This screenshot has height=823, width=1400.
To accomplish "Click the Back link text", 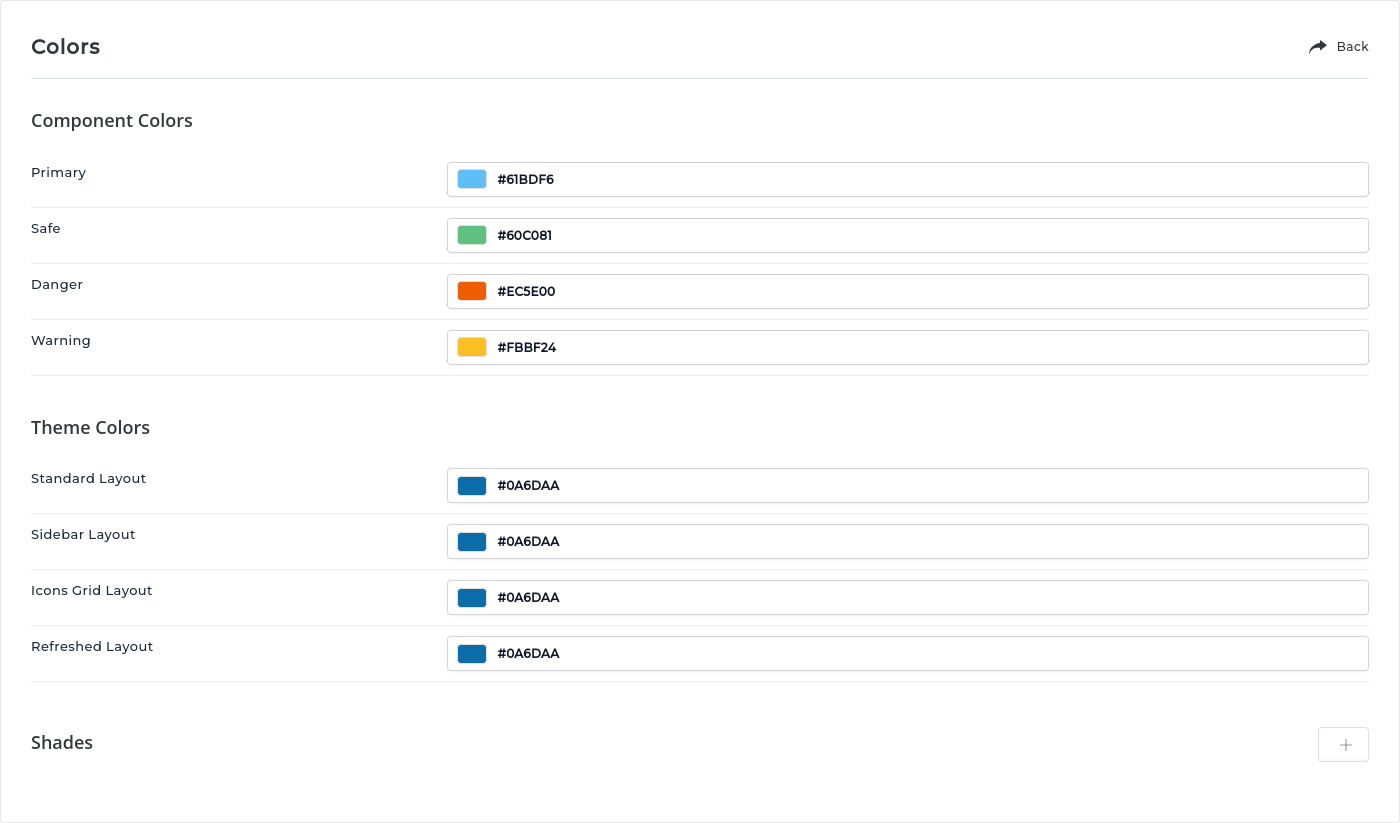I will pos(1352,47).
